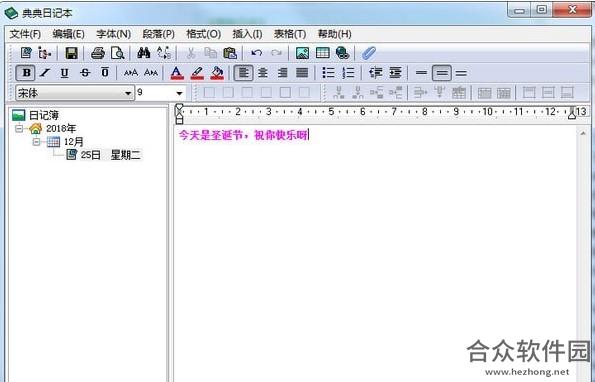Viewport: 595px width, 382px height.
Task: Select the 25日 星期二 diary entry
Action: point(110,155)
